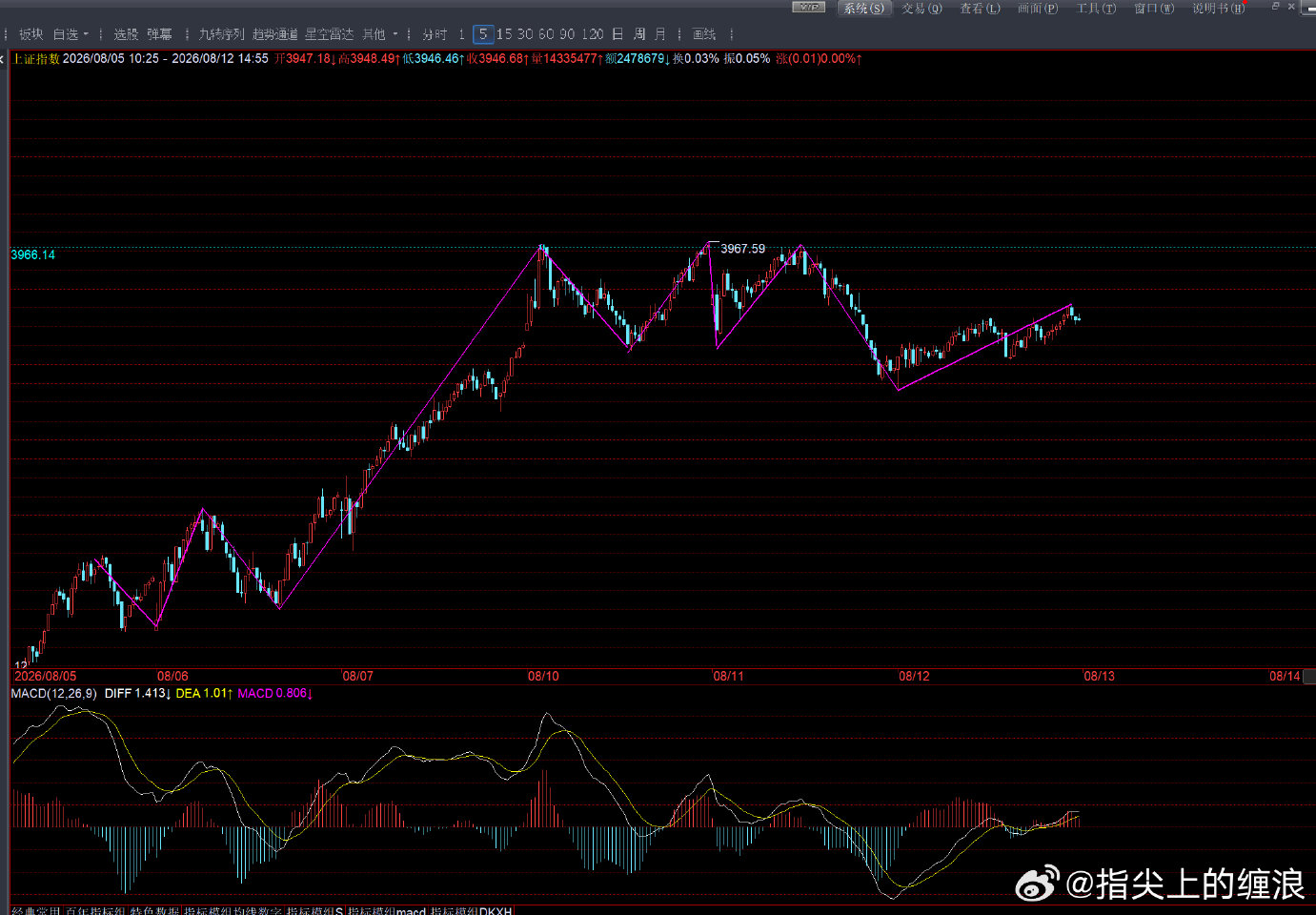
Task: Open the 工具(T) menu
Action: pos(1096,9)
